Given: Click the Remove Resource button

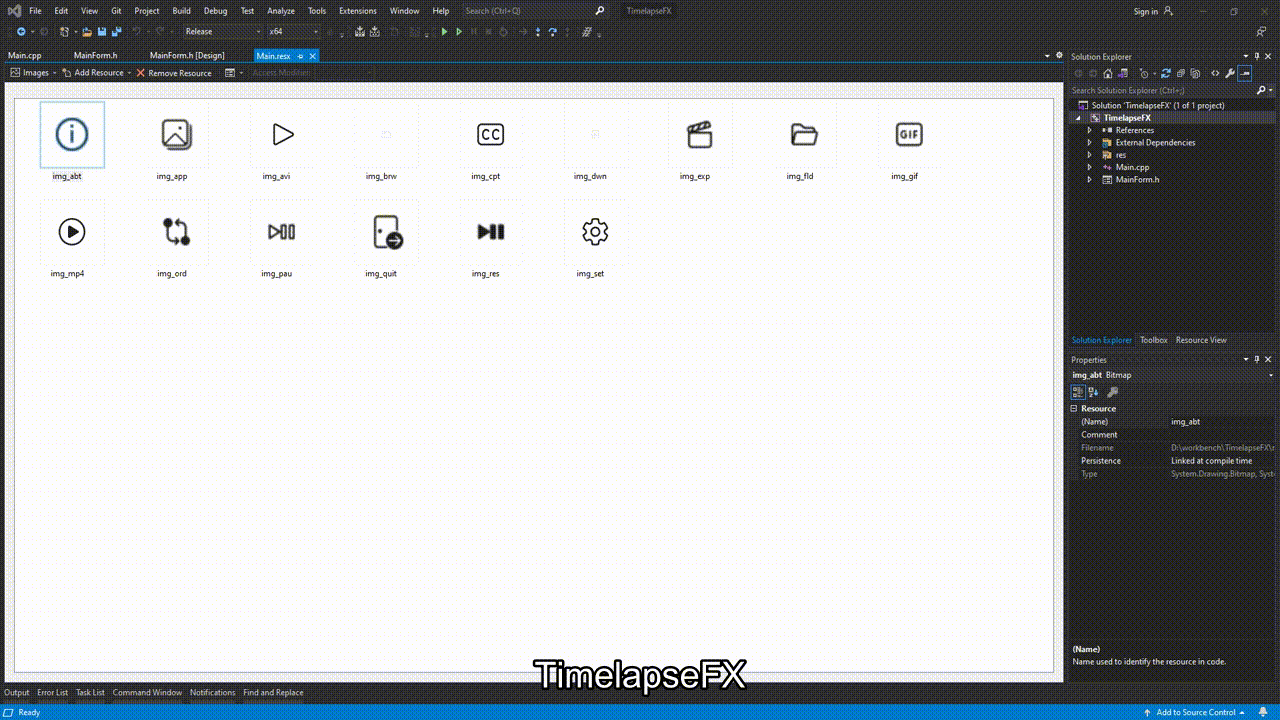Looking at the screenshot, I should 174,73.
